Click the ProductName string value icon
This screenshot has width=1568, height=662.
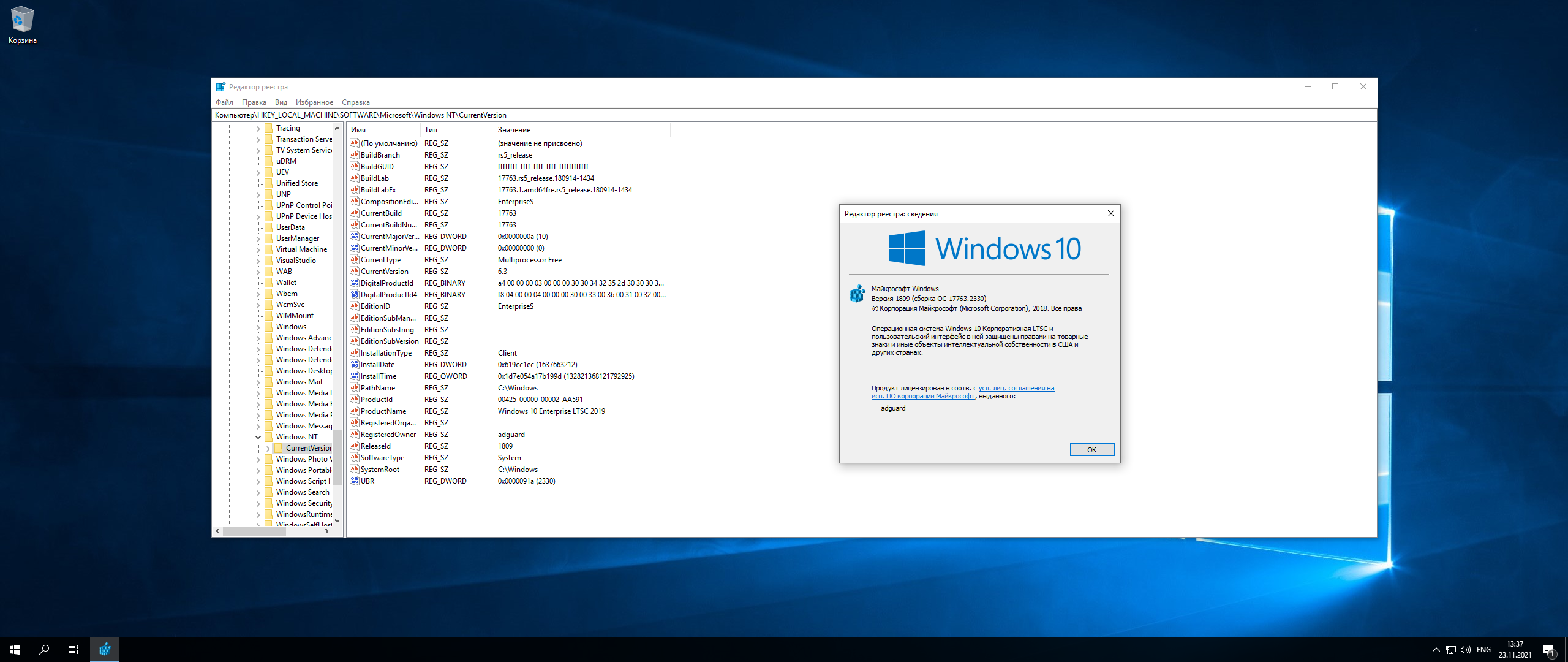click(354, 411)
